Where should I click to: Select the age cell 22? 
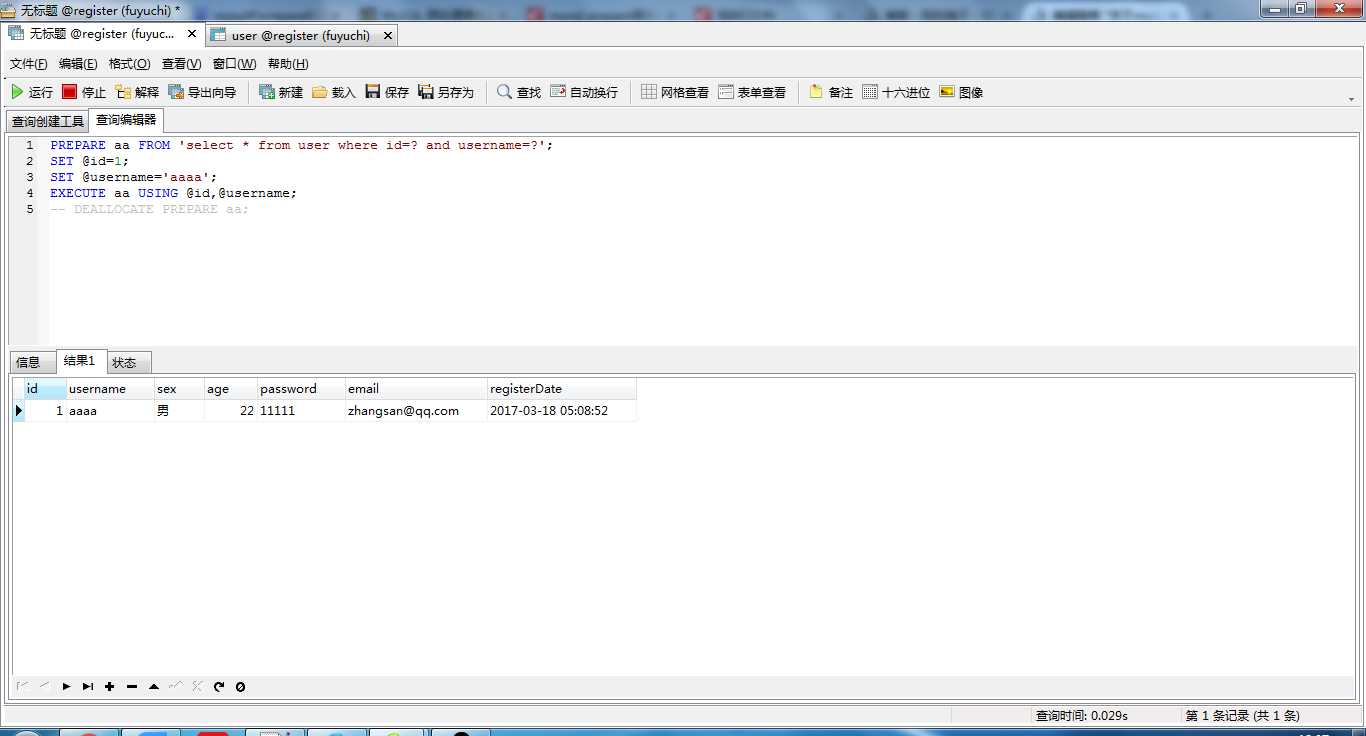[x=231, y=411]
